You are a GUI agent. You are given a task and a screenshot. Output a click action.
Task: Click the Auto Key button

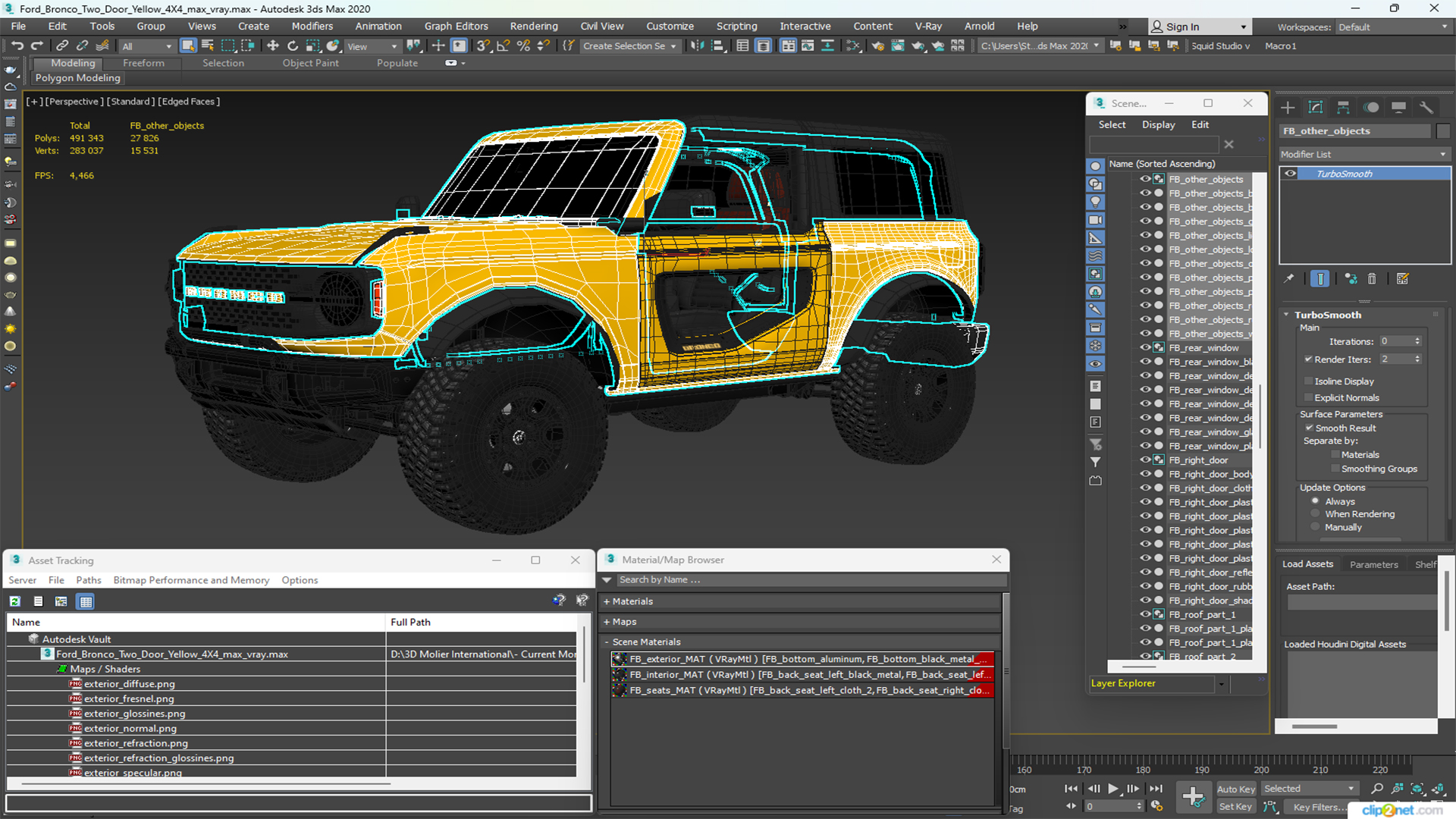(1236, 789)
